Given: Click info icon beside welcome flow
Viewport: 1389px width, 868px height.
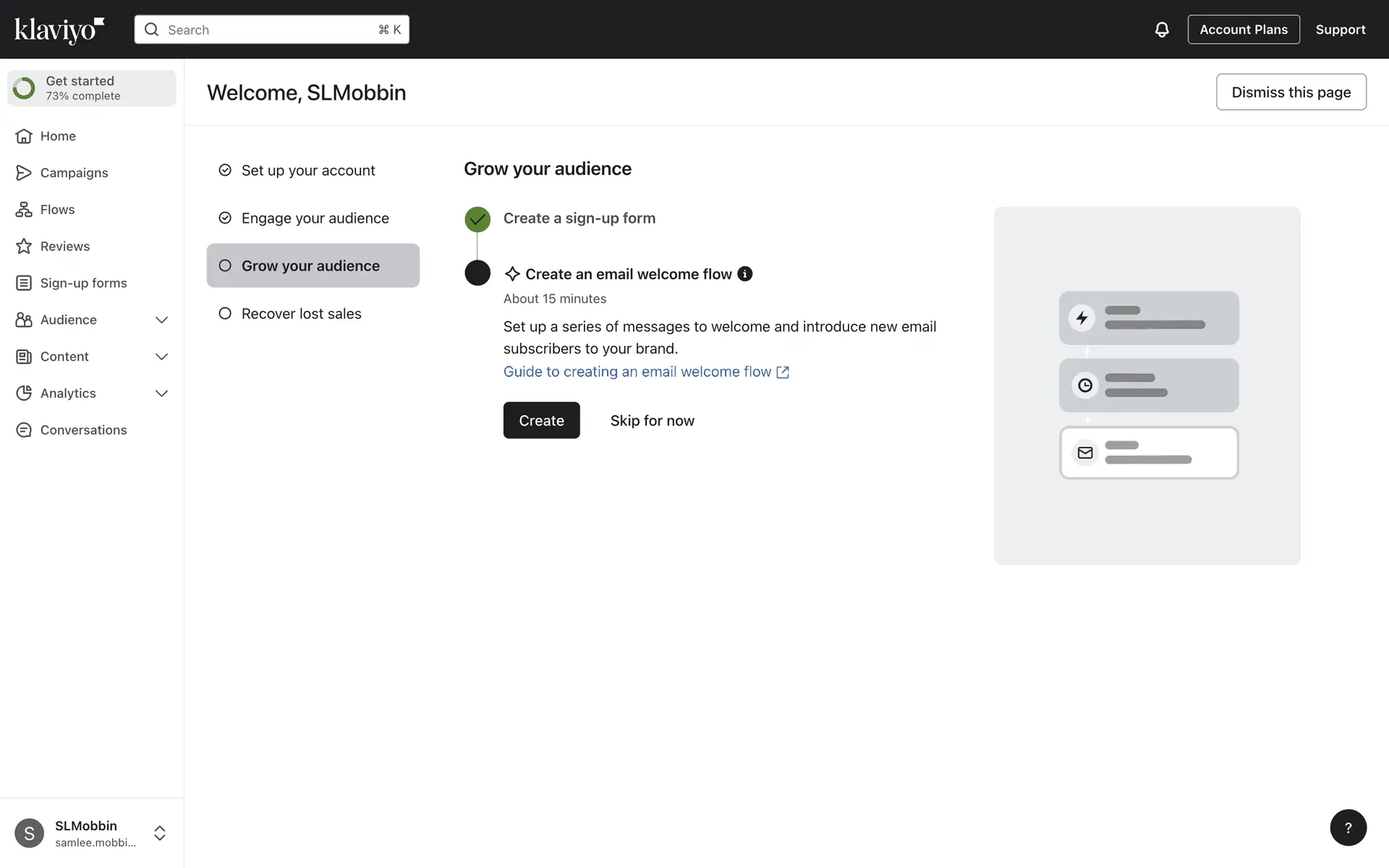Looking at the screenshot, I should click(744, 274).
